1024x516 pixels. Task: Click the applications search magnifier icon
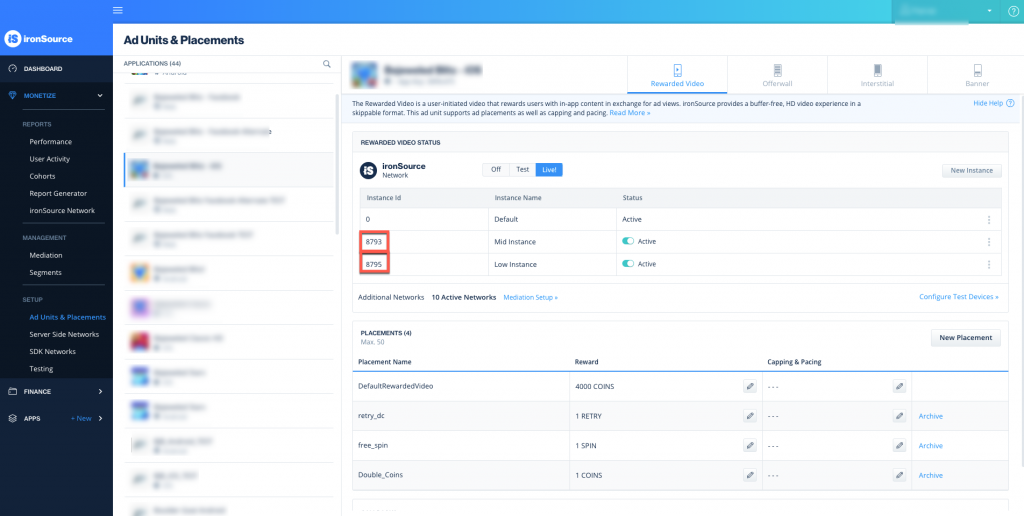[x=327, y=64]
